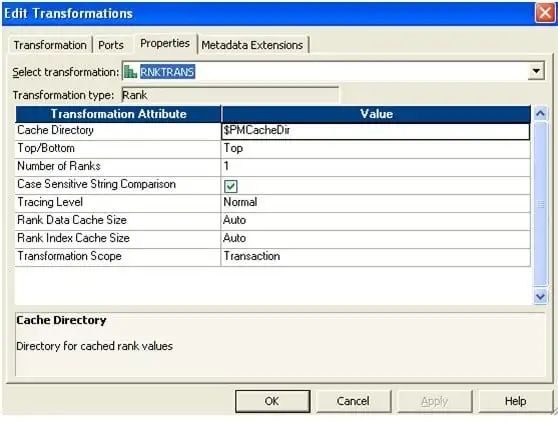Click scroll down arrow of attribute table
Viewport: 558px width, 422px height.
540,296
